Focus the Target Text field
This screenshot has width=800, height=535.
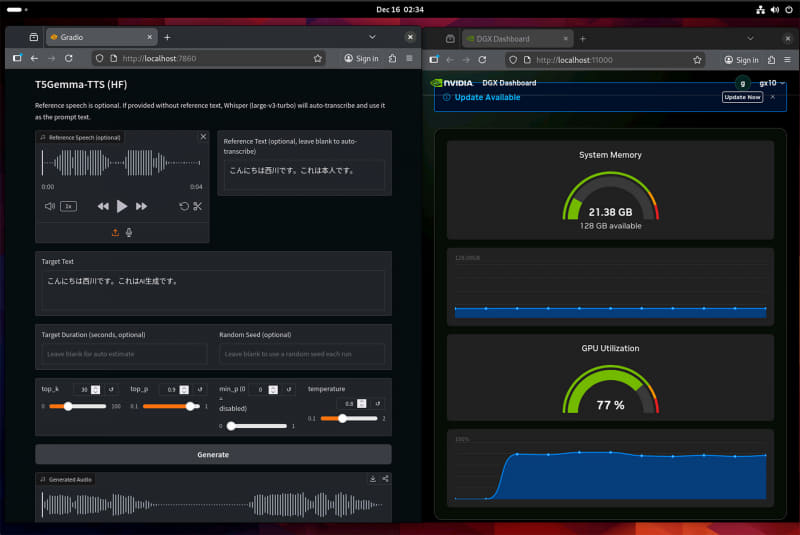point(213,290)
